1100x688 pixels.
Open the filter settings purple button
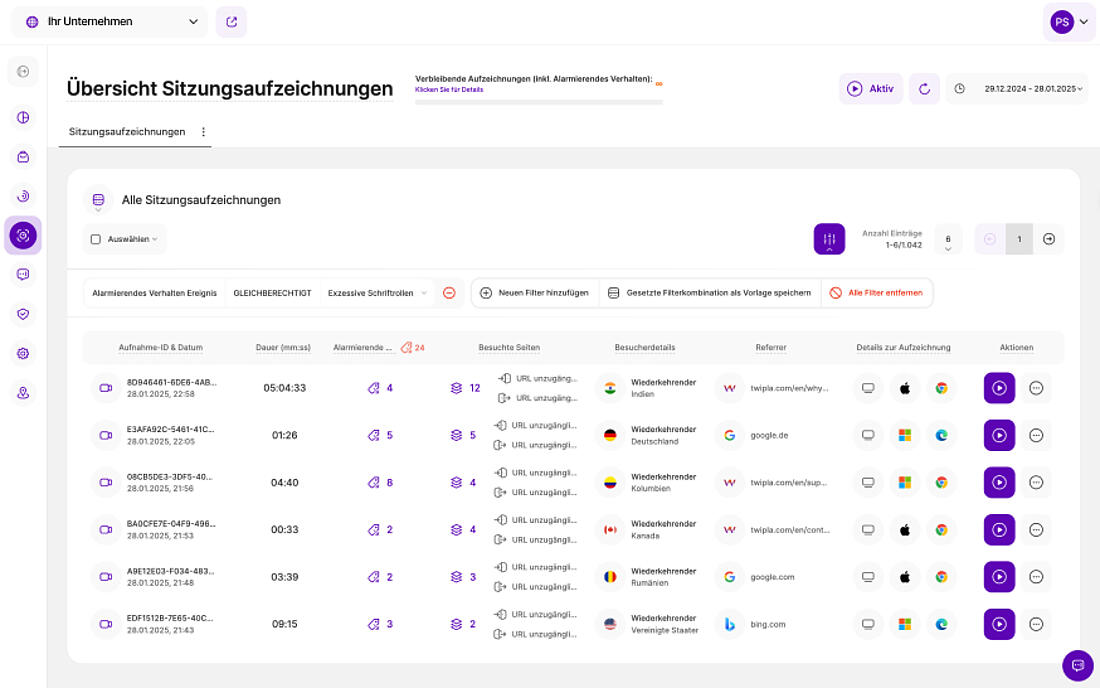click(x=829, y=239)
